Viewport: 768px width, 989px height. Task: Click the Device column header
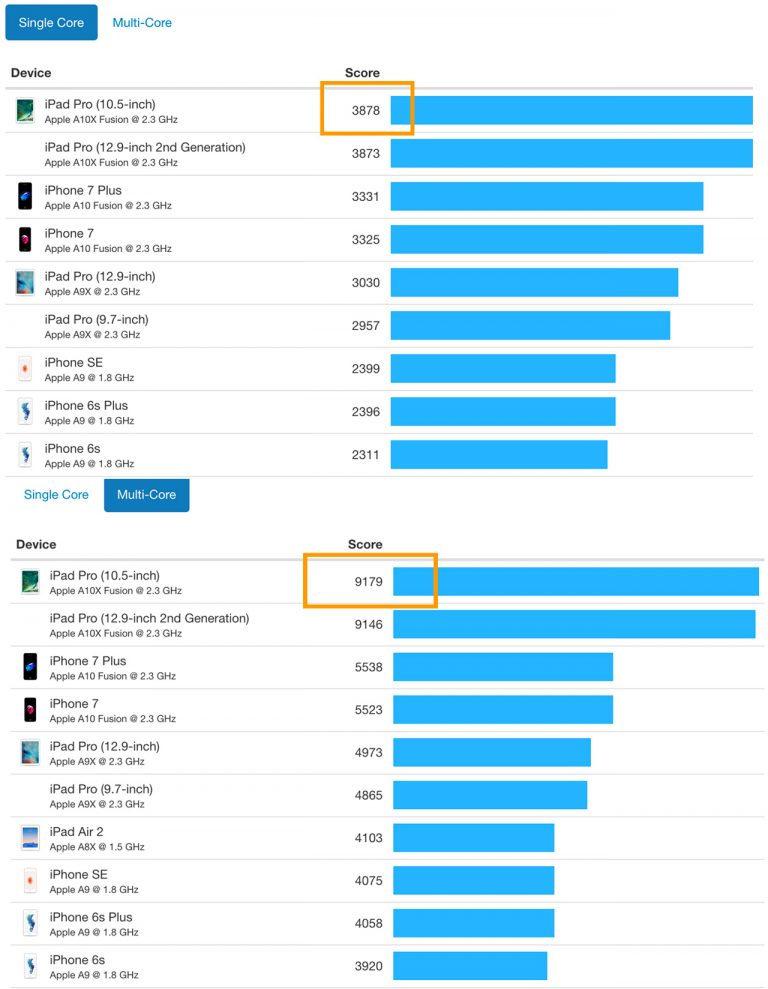coord(31,72)
